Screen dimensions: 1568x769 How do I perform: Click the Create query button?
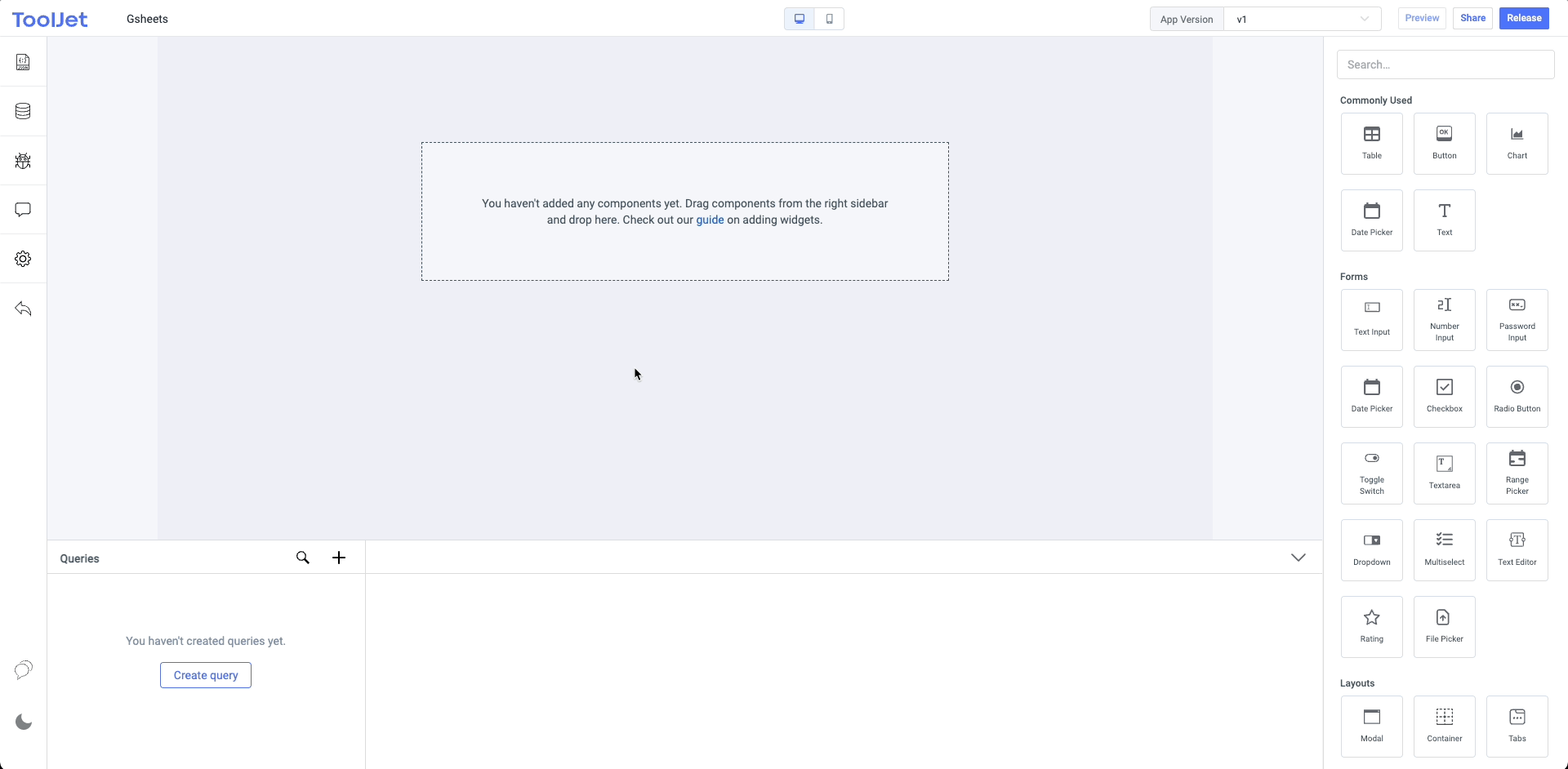pos(206,675)
